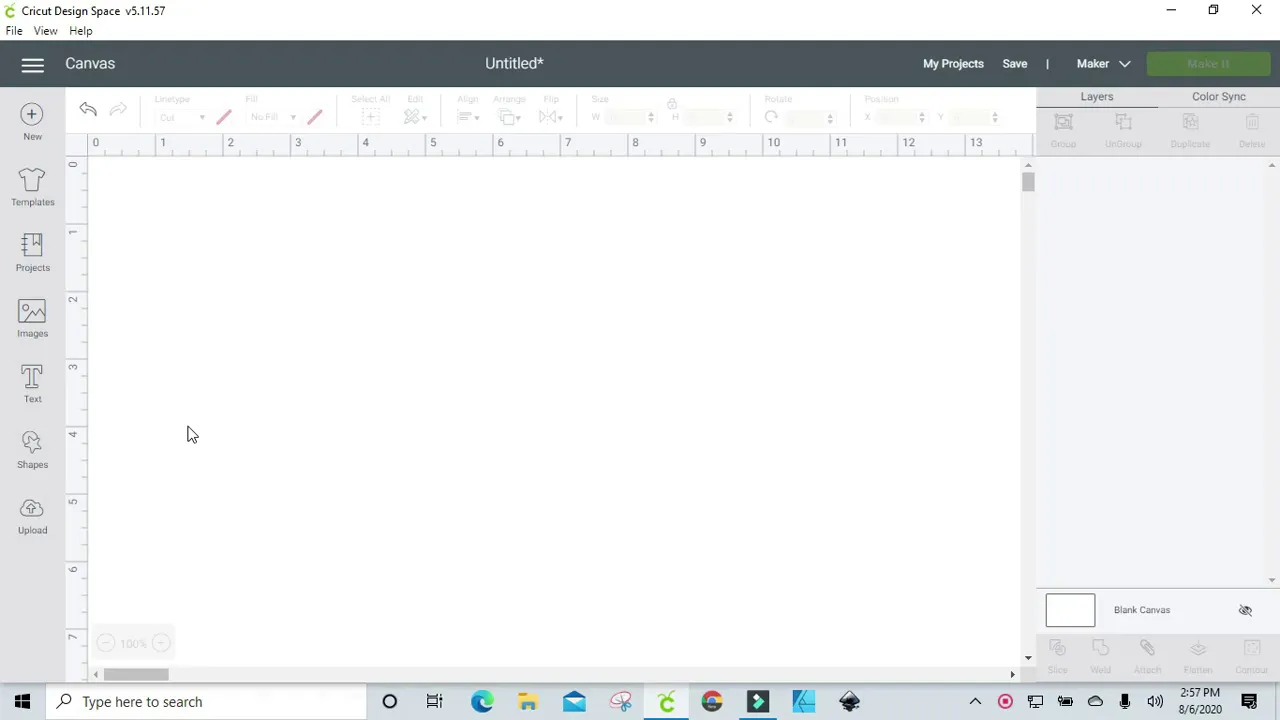The image size is (1280, 720).
Task: Click the canvas scroll-down arrow
Action: [1028, 658]
